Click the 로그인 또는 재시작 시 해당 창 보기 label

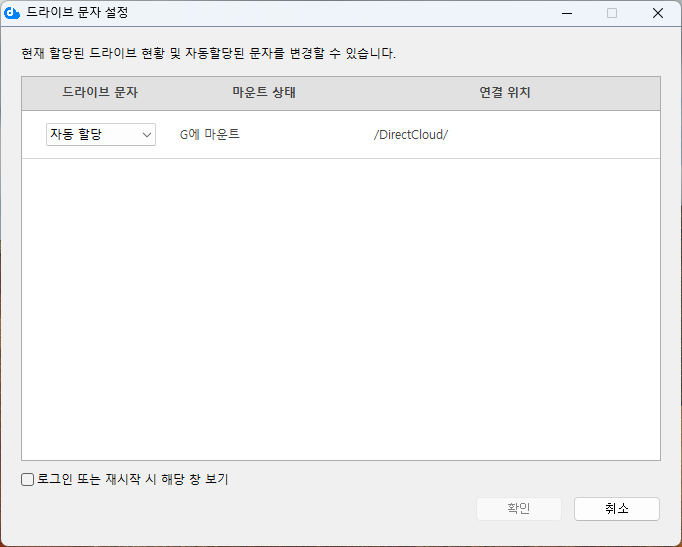(133, 480)
